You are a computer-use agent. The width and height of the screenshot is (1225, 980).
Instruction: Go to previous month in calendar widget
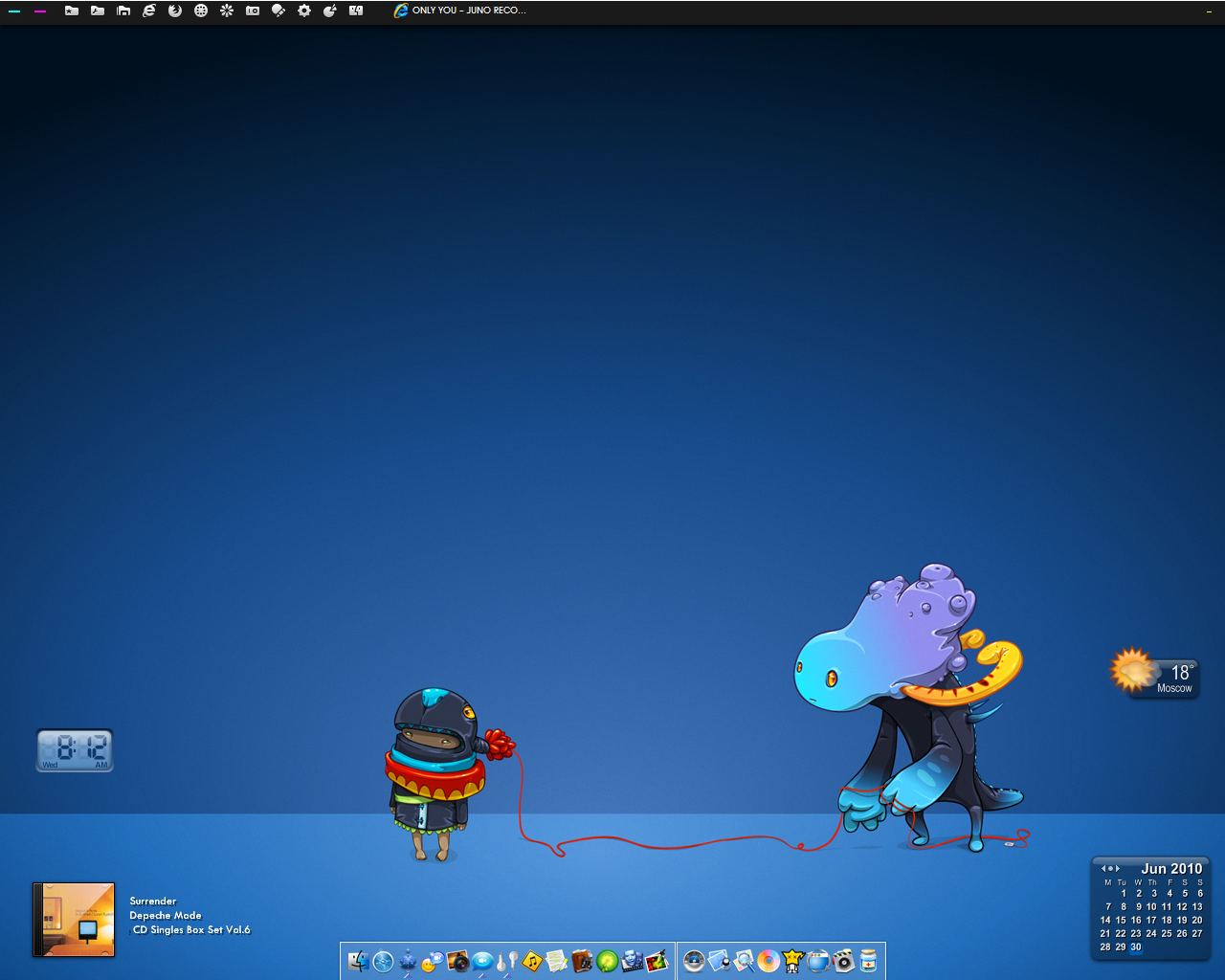(x=1103, y=869)
